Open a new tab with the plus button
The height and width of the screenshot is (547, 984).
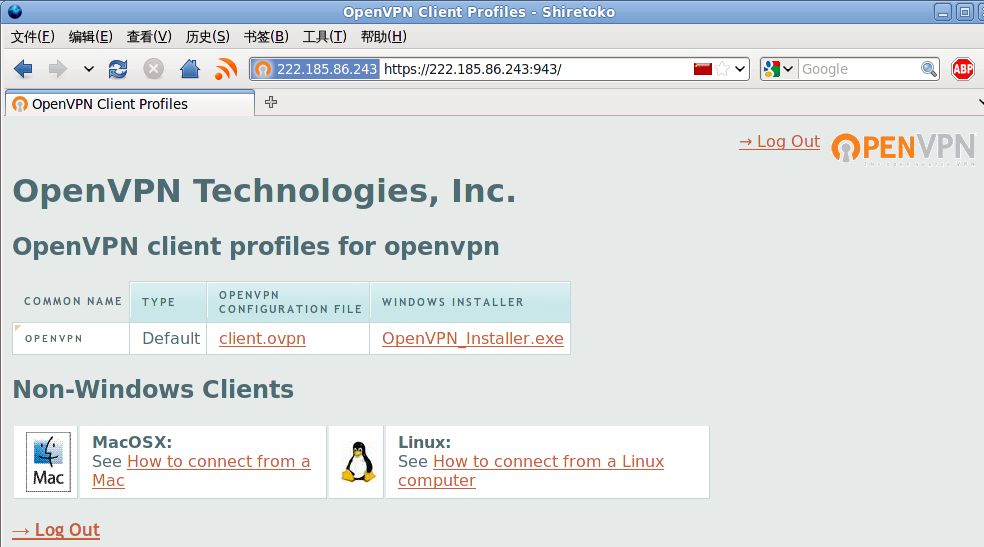271,102
